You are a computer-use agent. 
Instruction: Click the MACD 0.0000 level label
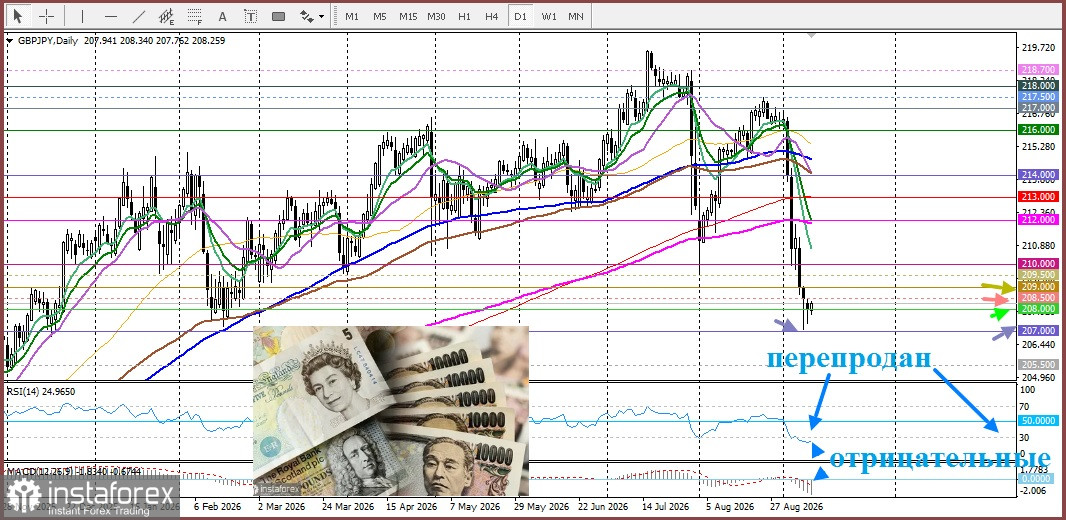pyautogui.click(x=1038, y=479)
